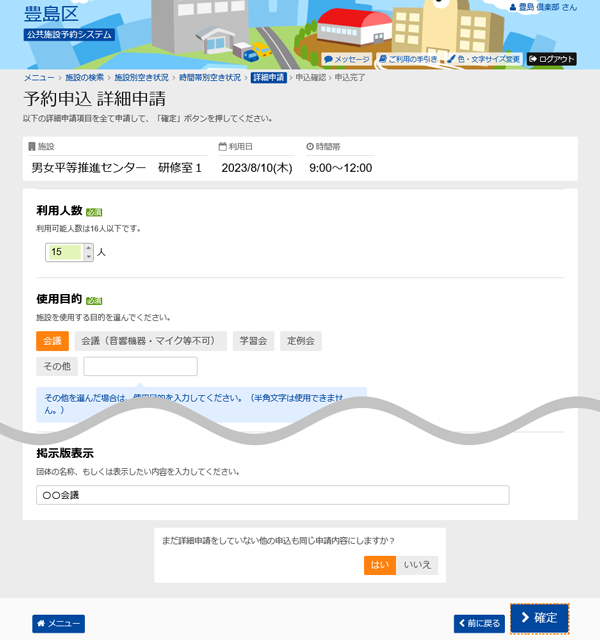The width and height of the screenshot is (600, 640).
Task: Go to メニュー breadcrumb link
Action: pyautogui.click(x=39, y=78)
